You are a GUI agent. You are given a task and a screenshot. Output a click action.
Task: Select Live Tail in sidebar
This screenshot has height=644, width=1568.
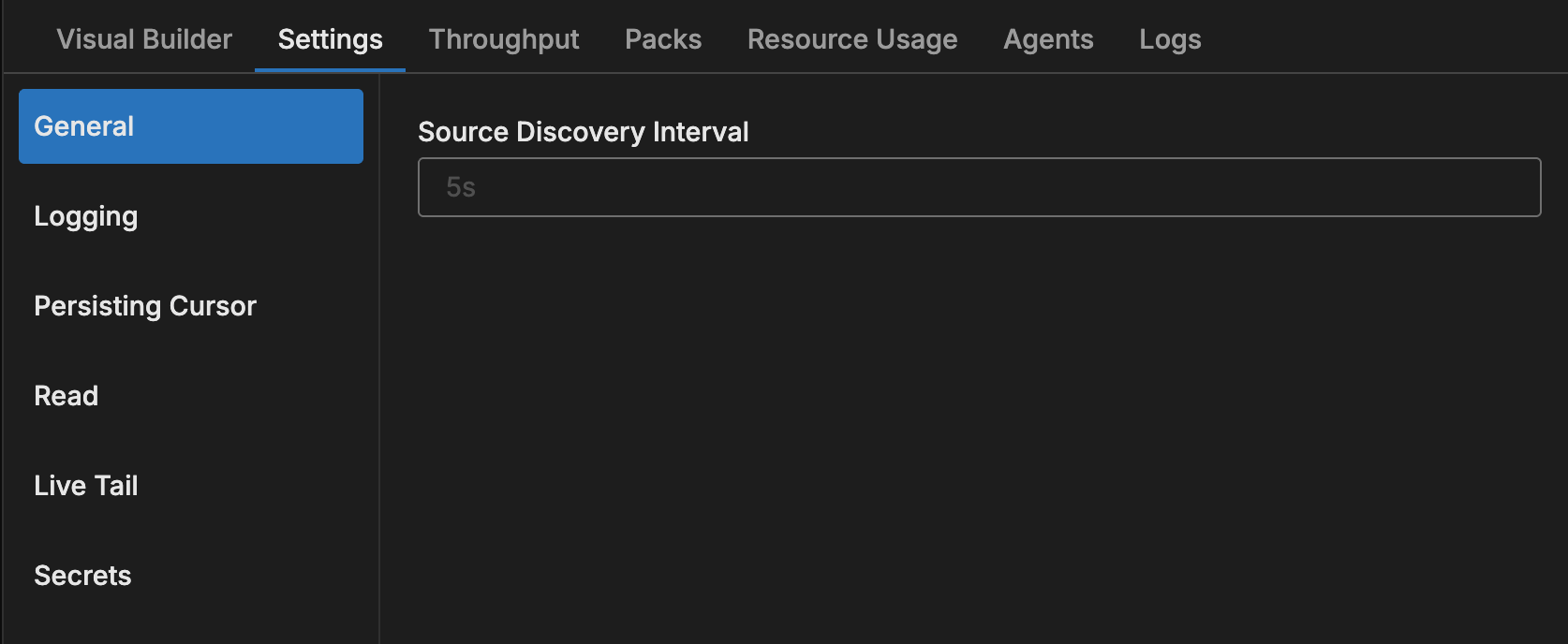(x=86, y=486)
